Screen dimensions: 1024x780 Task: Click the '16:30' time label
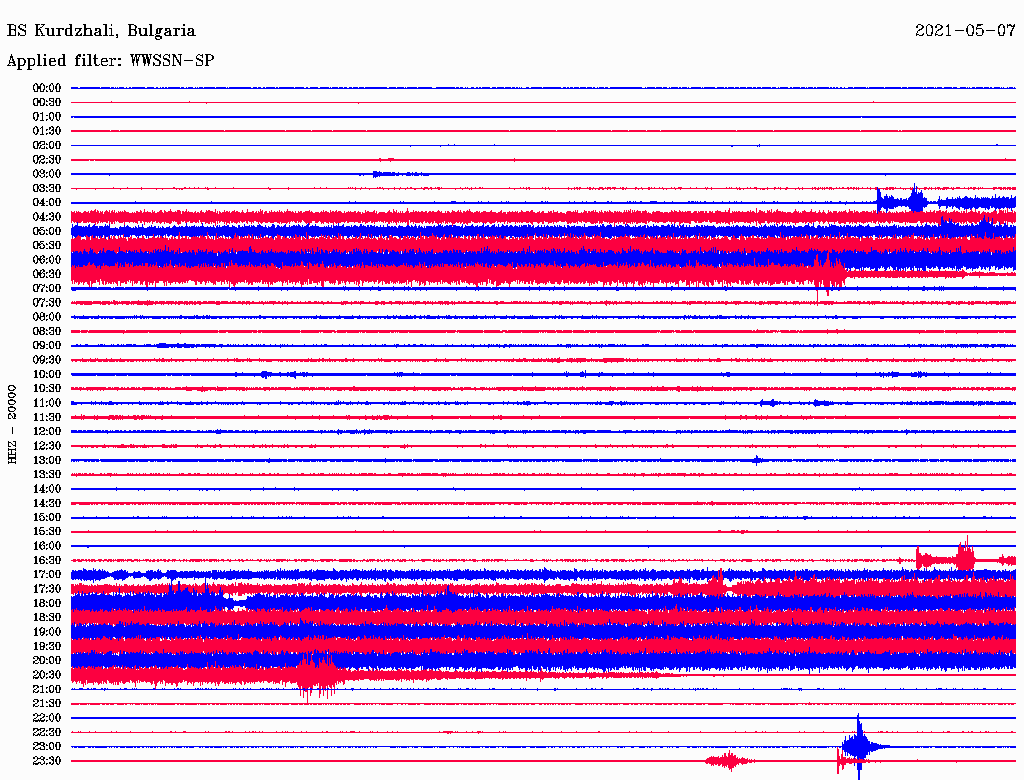pyautogui.click(x=47, y=561)
